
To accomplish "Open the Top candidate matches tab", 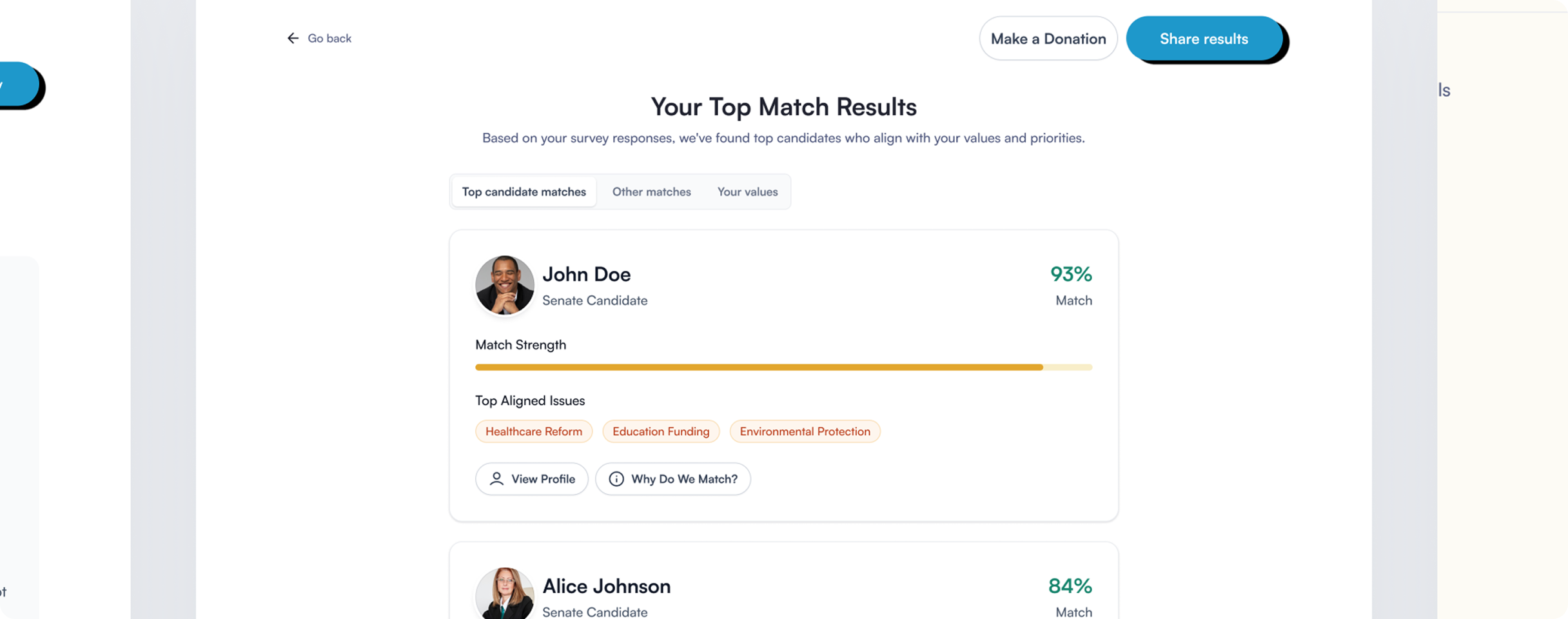I will coord(524,192).
